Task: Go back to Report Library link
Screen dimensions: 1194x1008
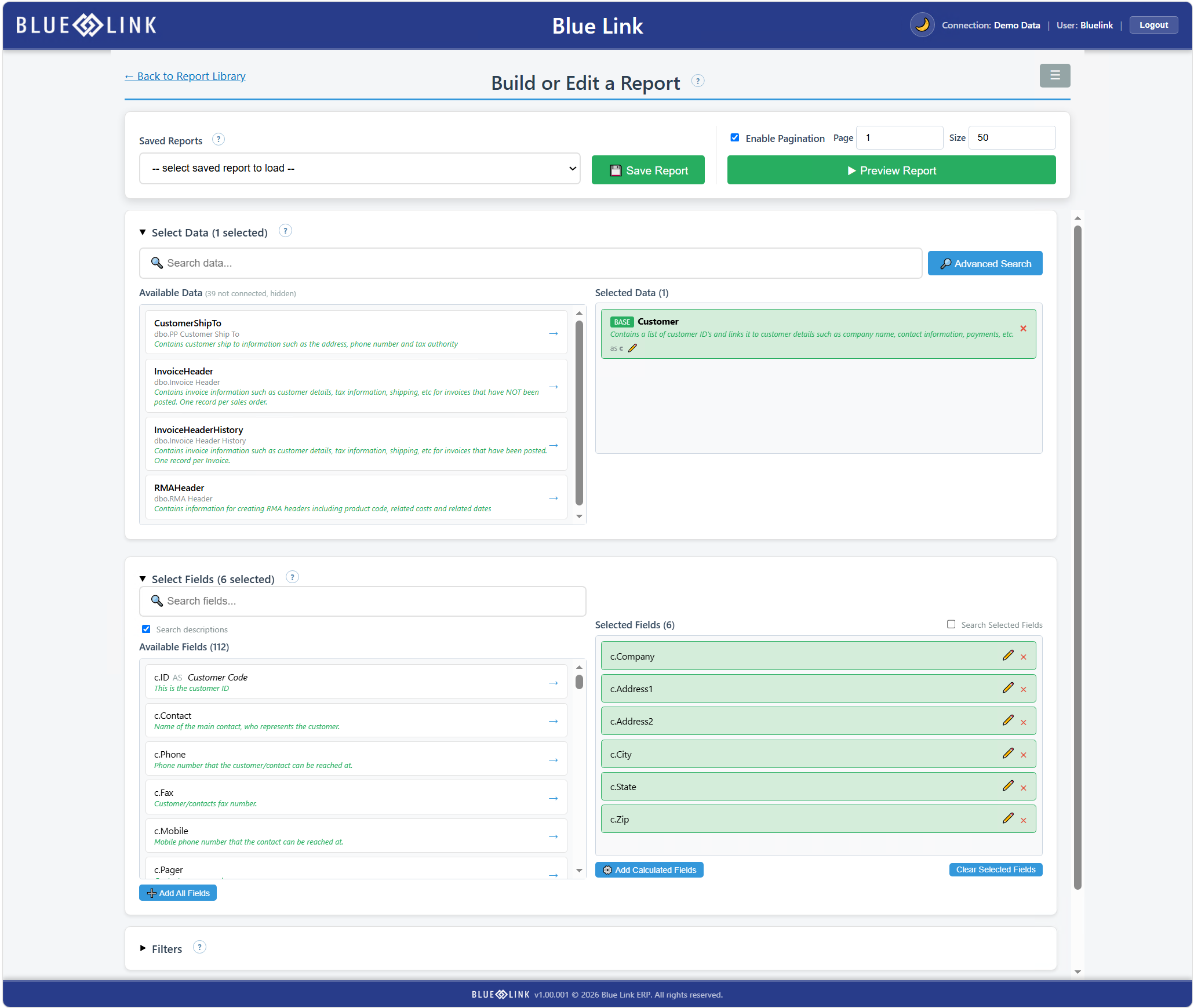Action: 185,76
